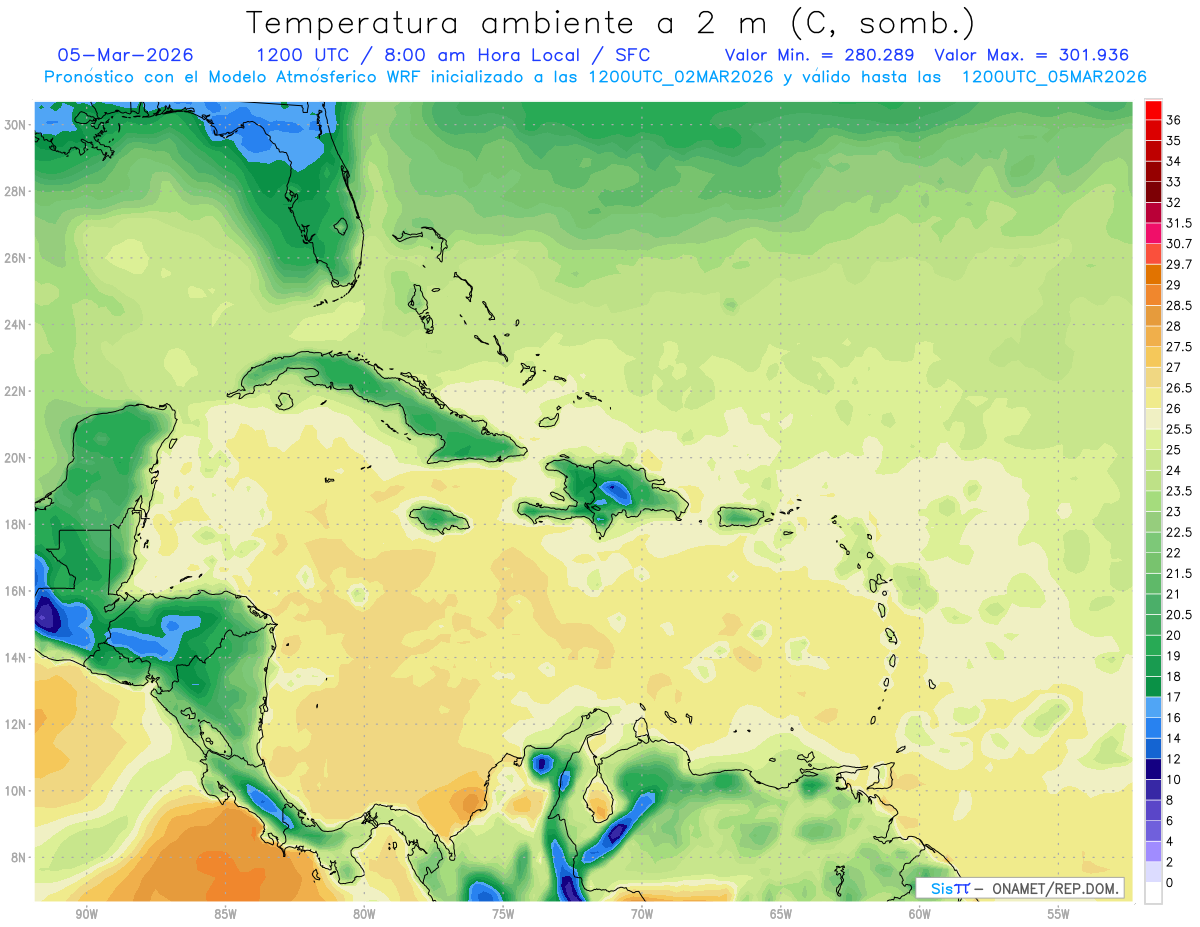This screenshot has width=1200, height=927.
Task: Click the color legend value '25.5'
Action: pos(1179,429)
